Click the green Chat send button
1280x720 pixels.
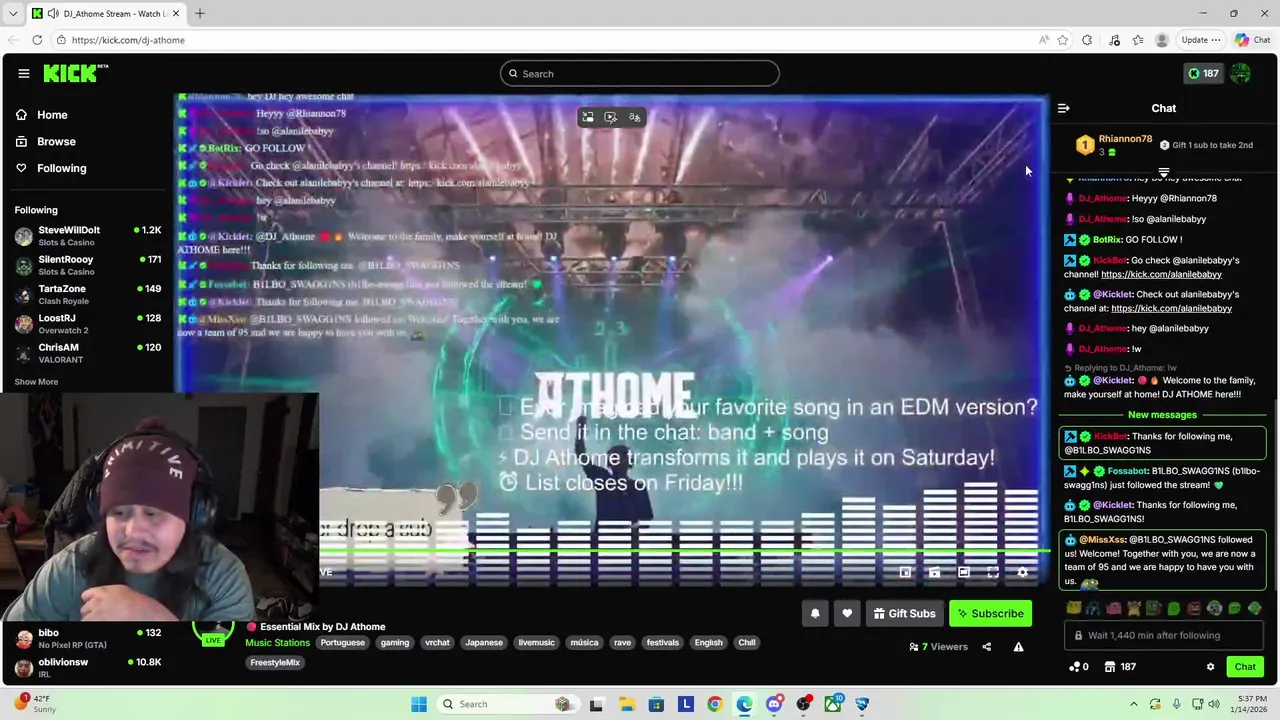(1245, 667)
